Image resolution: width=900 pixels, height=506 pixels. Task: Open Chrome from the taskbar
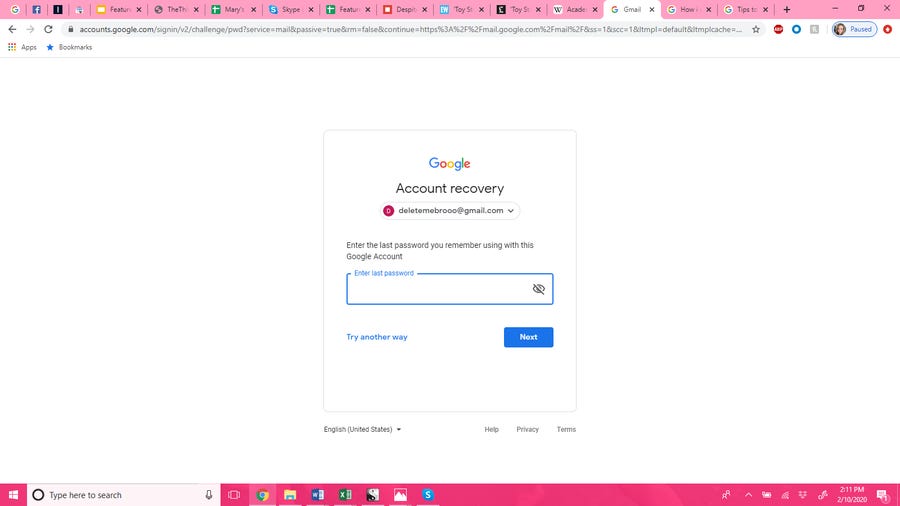point(262,495)
